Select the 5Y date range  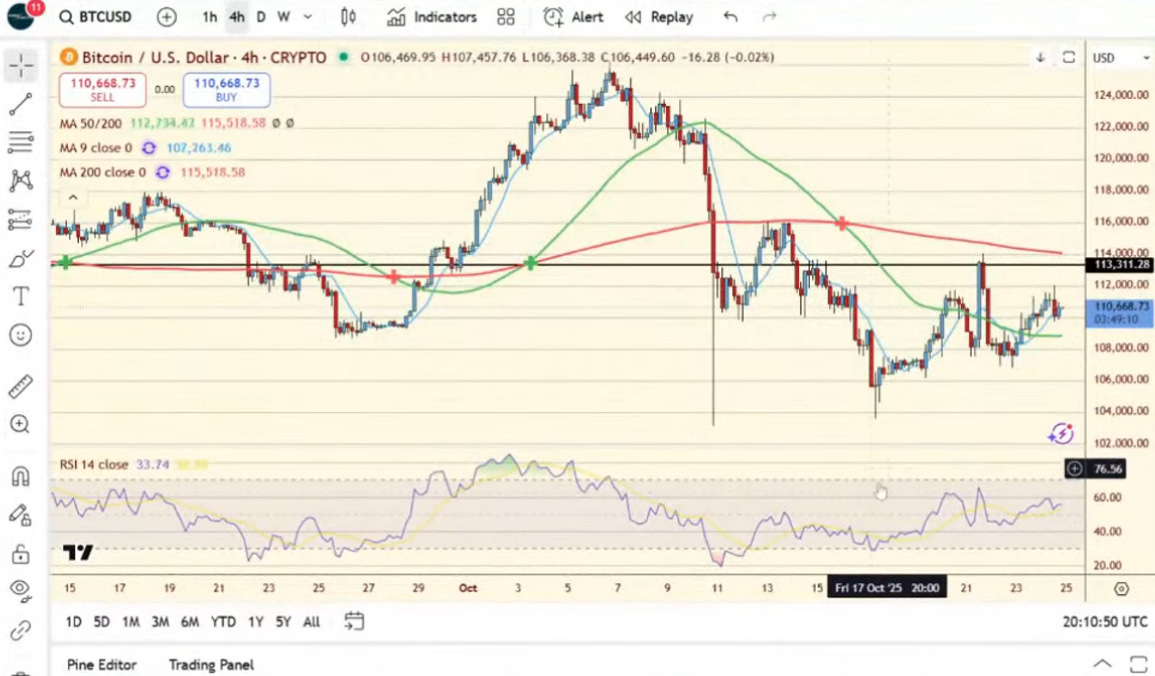tap(283, 622)
